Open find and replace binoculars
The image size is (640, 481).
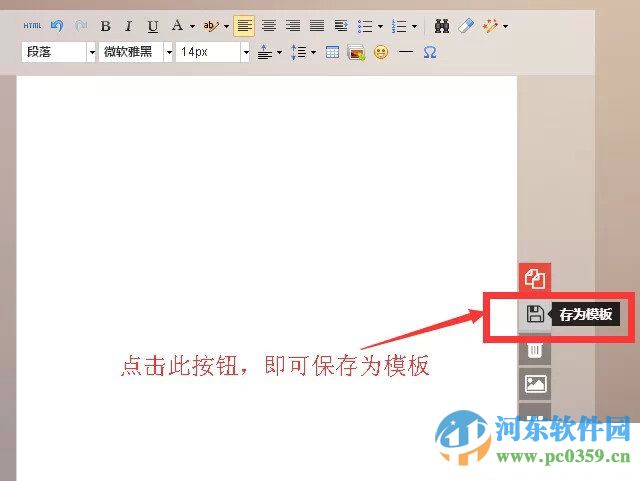442,26
